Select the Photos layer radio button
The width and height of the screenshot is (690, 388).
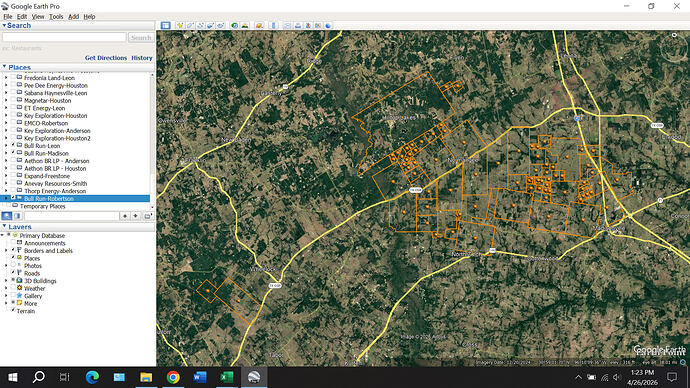pyautogui.click(x=13, y=265)
